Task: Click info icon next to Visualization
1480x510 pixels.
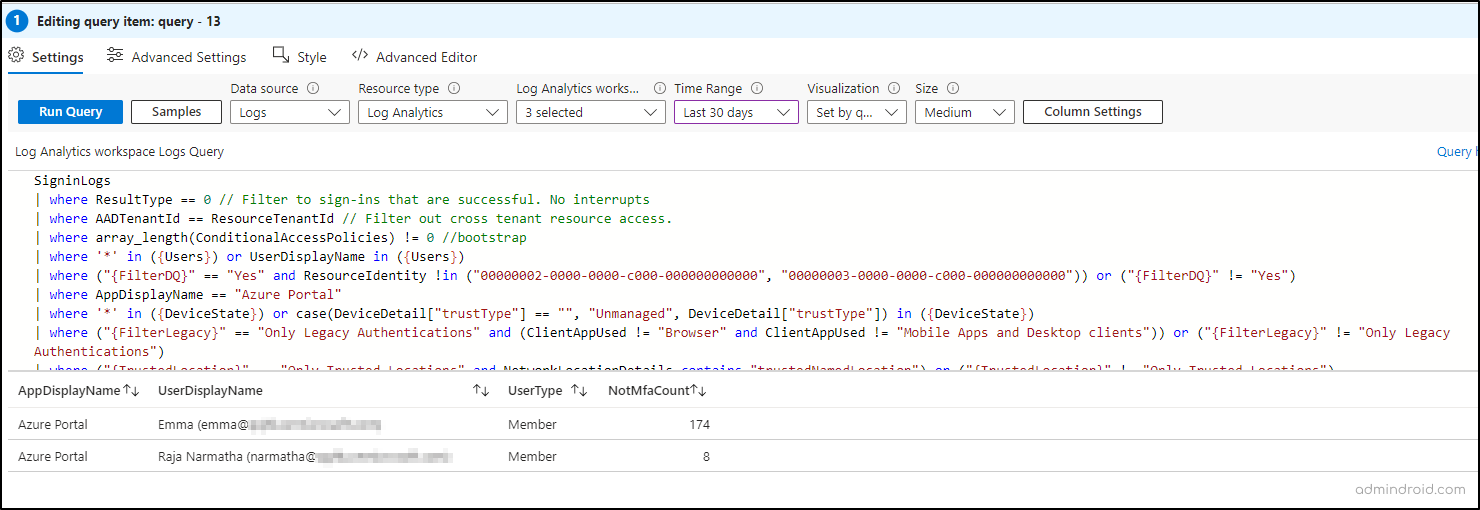Action: [894, 88]
